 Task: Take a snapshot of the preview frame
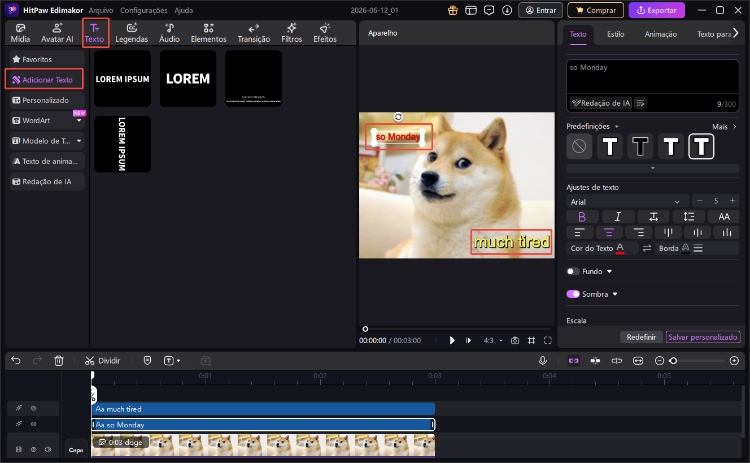[515, 341]
